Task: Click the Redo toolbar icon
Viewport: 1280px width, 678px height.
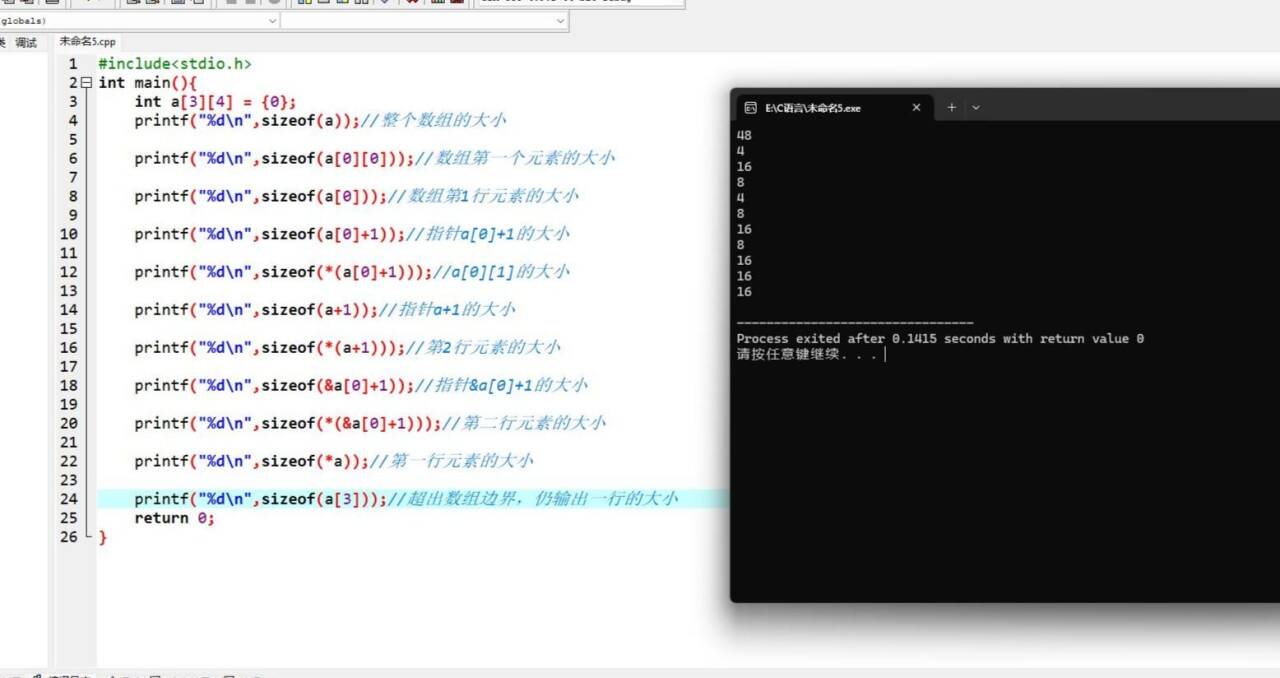Action: click(x=249, y=3)
